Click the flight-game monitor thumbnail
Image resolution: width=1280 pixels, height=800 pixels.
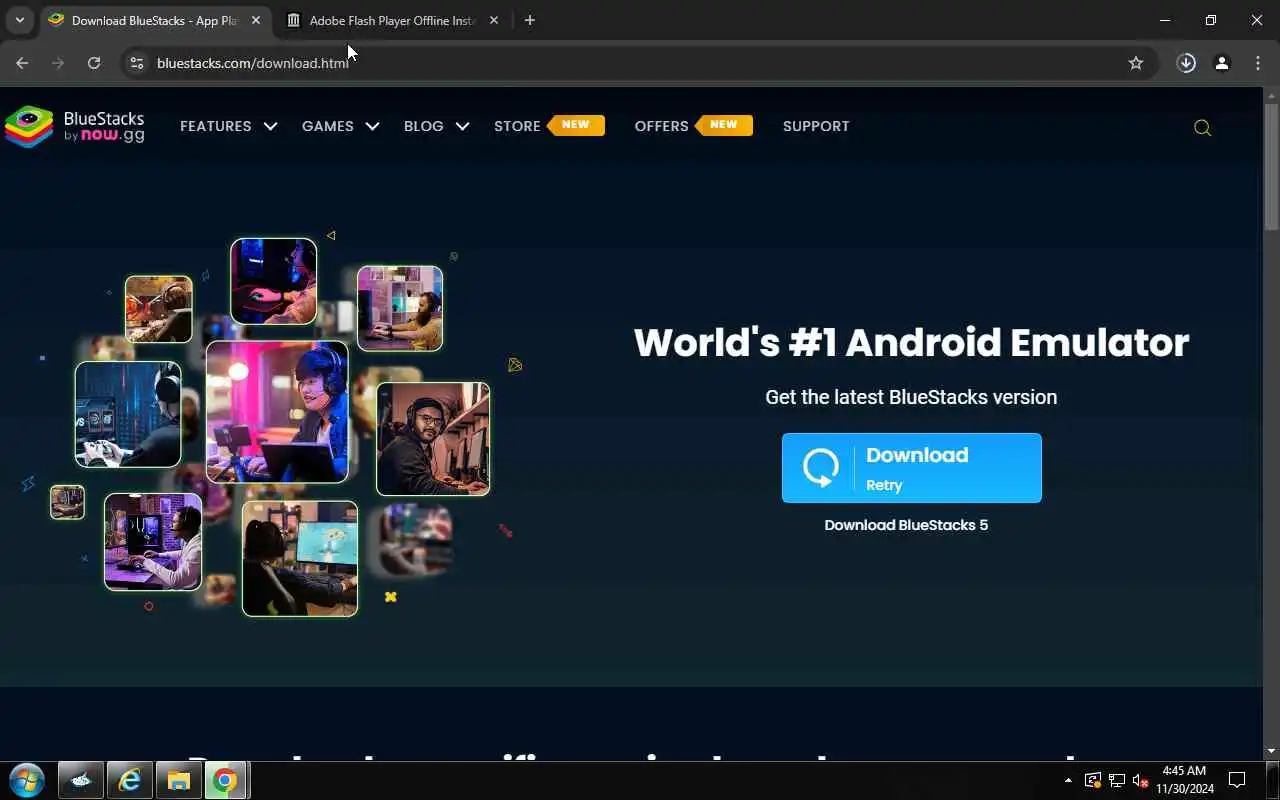pos(300,558)
